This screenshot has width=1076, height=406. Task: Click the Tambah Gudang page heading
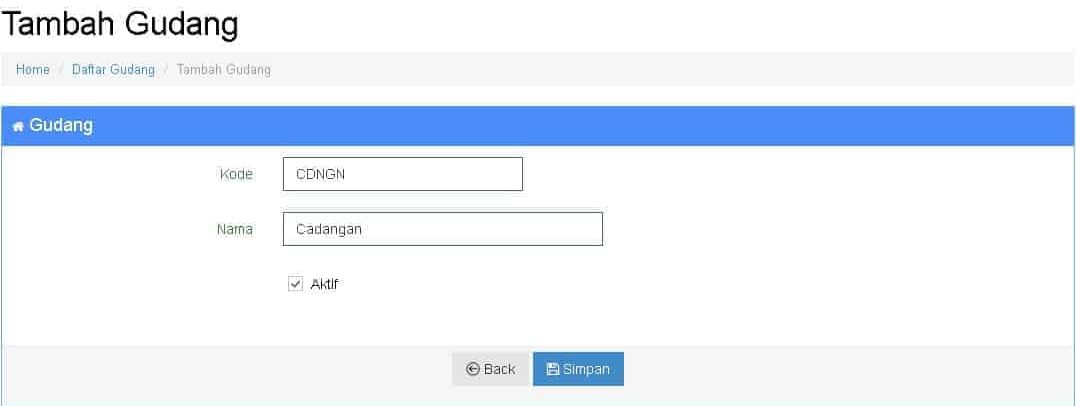tap(120, 24)
